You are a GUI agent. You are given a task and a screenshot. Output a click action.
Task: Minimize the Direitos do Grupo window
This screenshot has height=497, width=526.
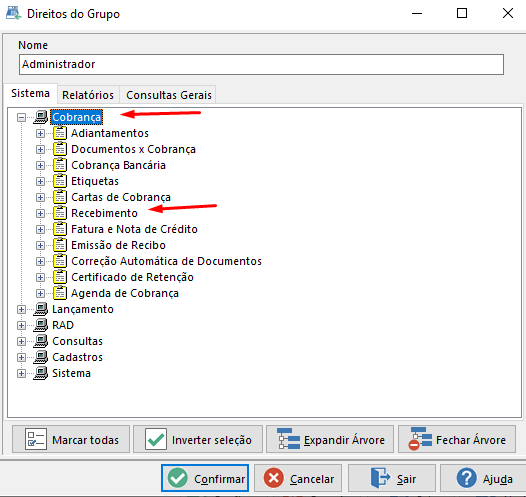coord(417,13)
